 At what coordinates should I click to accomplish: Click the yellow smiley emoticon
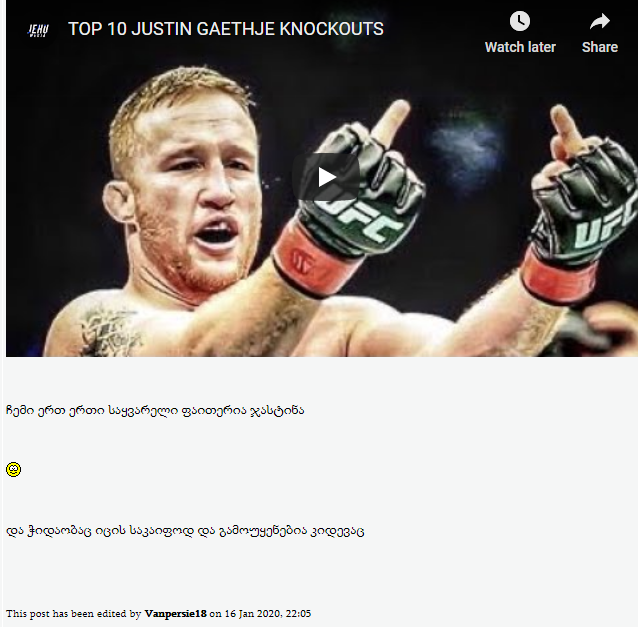pos(13,469)
